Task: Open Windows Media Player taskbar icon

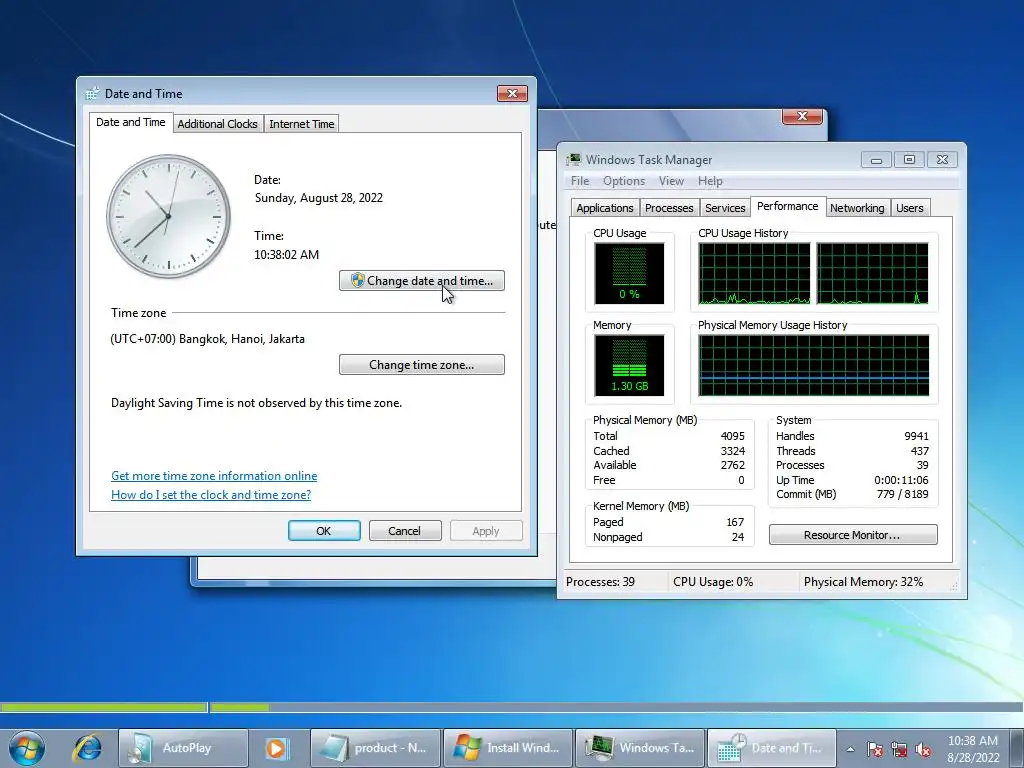Action: tap(276, 748)
